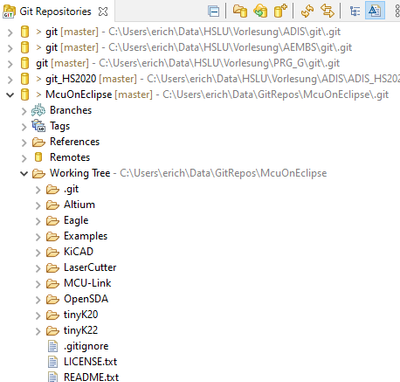Select the LICENSE.txt file

pyautogui.click(x=90, y=362)
